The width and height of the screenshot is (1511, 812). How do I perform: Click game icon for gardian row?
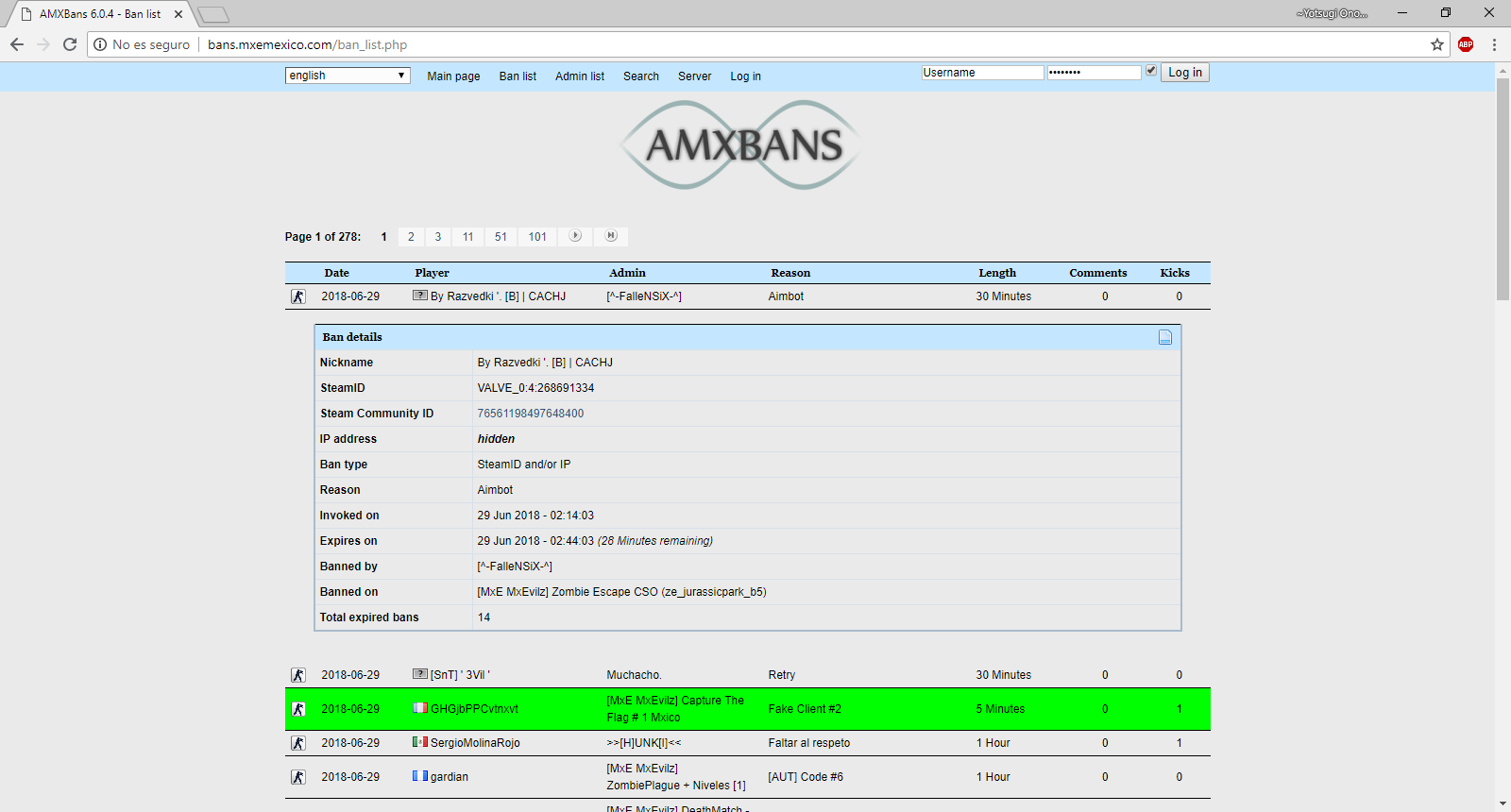click(x=298, y=777)
